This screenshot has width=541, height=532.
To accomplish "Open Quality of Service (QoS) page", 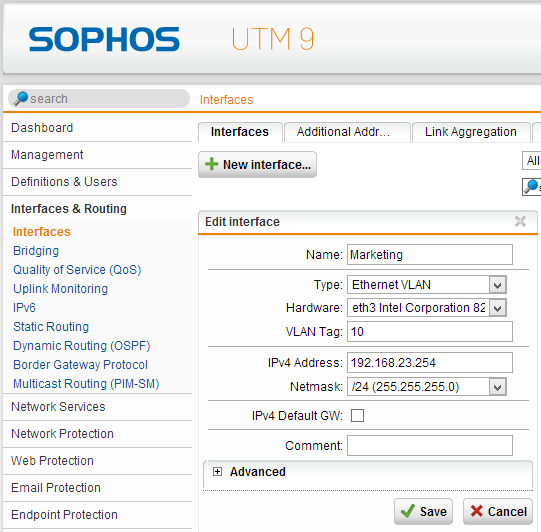I will click(77, 269).
